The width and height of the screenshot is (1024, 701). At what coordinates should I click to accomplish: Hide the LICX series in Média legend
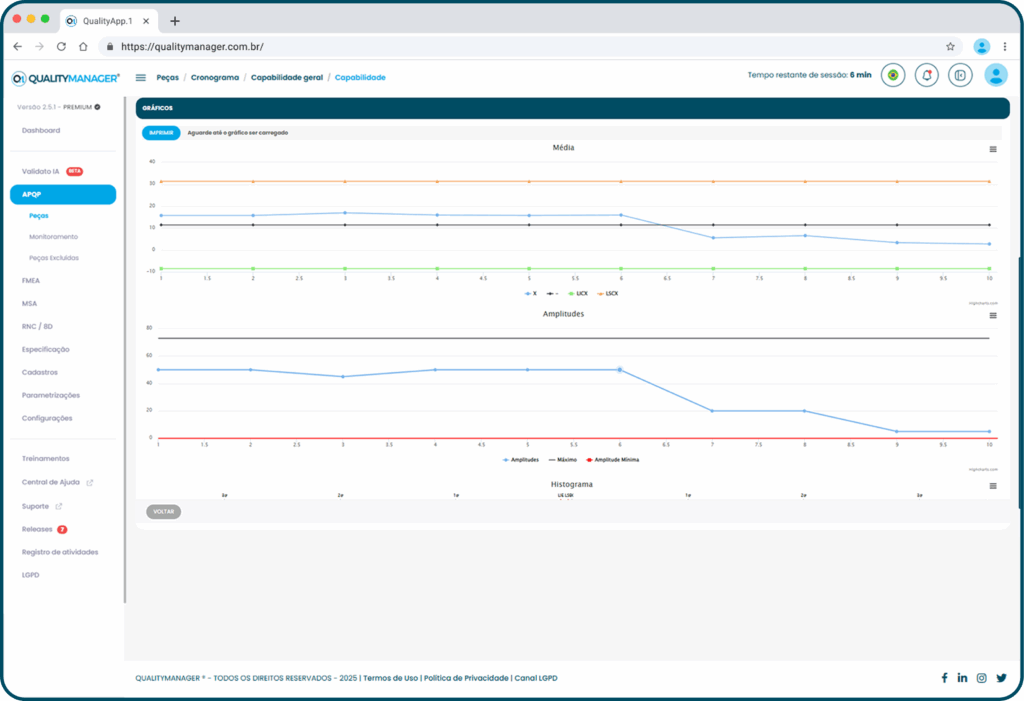pos(578,293)
